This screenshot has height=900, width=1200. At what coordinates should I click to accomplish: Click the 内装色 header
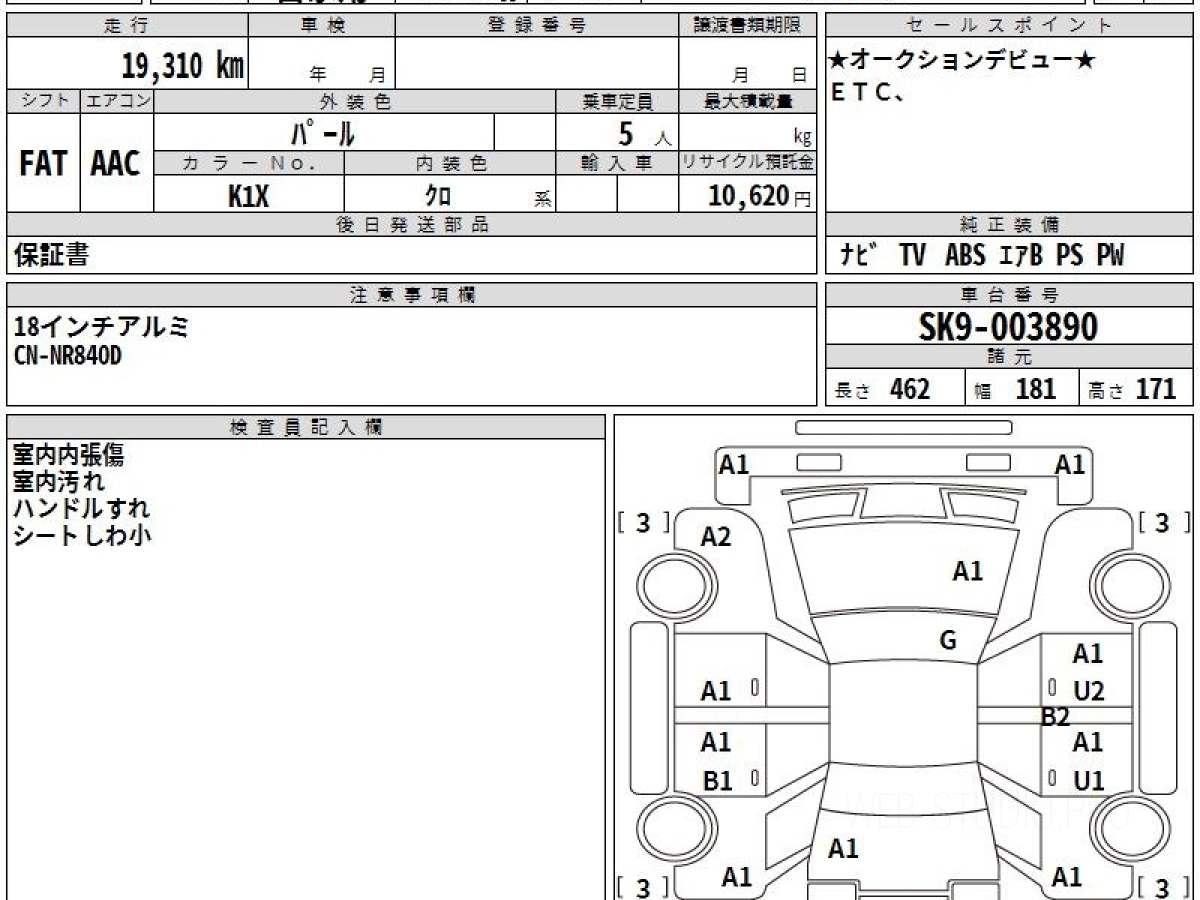point(450,163)
